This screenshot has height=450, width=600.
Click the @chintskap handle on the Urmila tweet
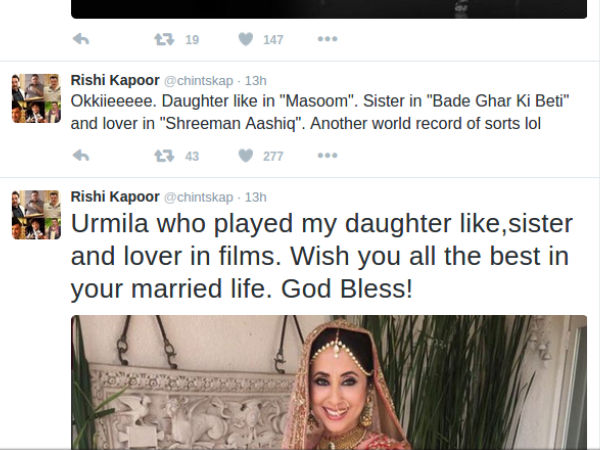(200, 196)
